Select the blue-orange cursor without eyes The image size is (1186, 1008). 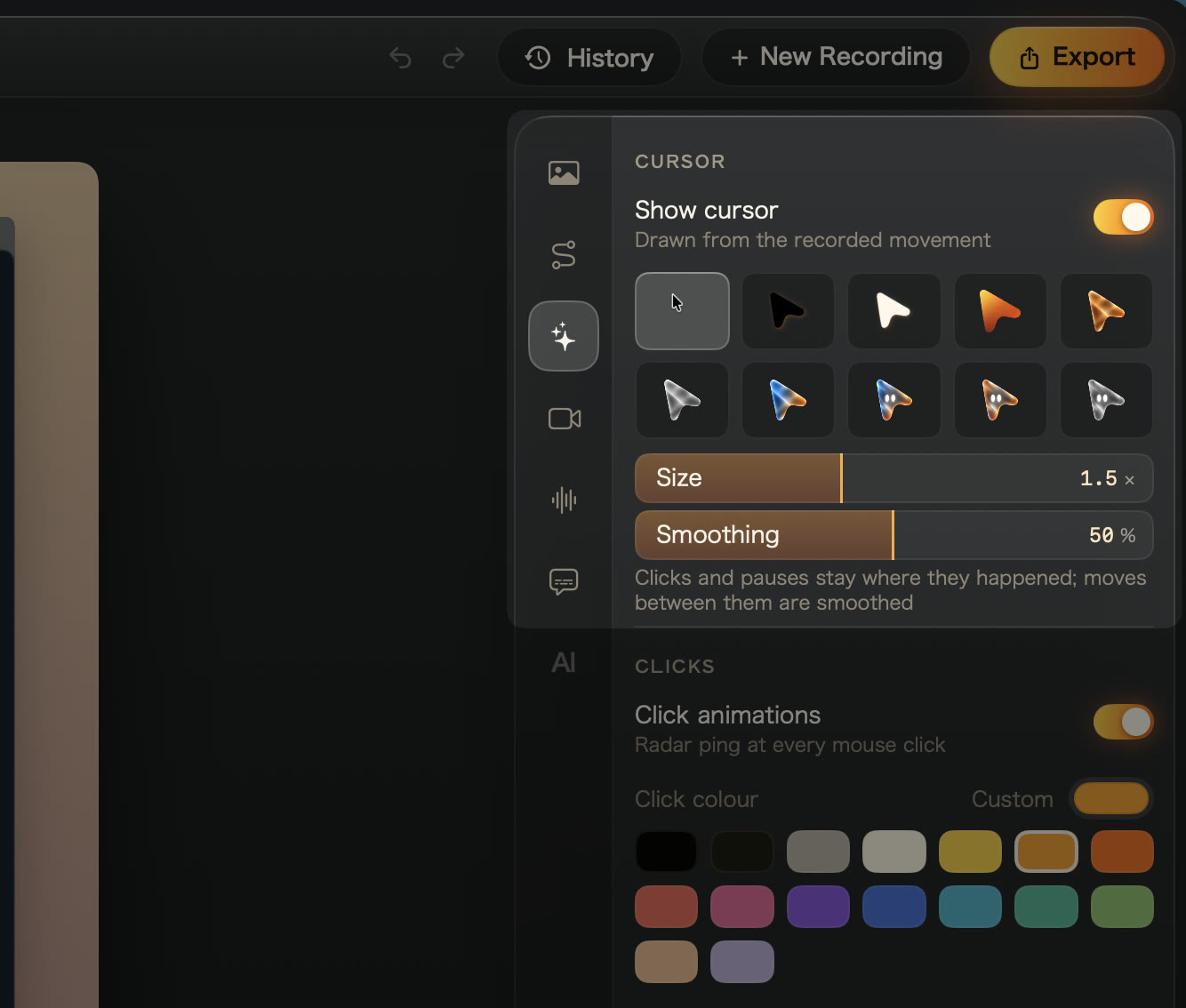[x=788, y=400]
